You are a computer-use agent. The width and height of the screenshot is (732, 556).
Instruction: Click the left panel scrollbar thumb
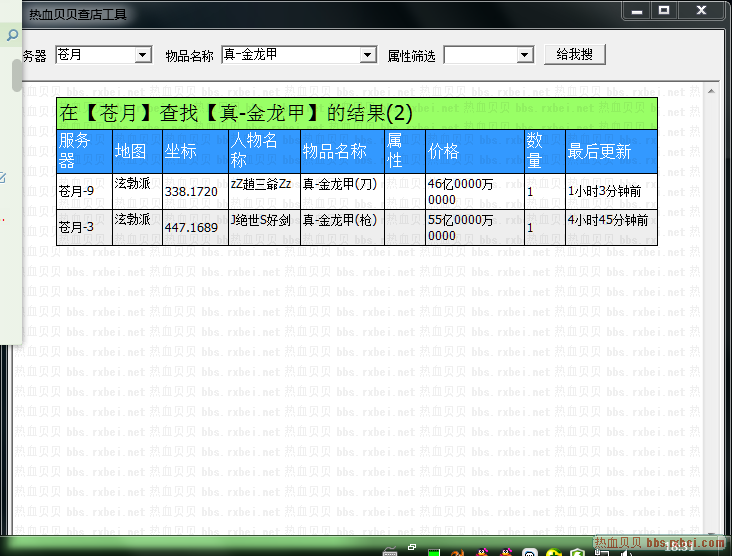pyautogui.click(x=17, y=75)
